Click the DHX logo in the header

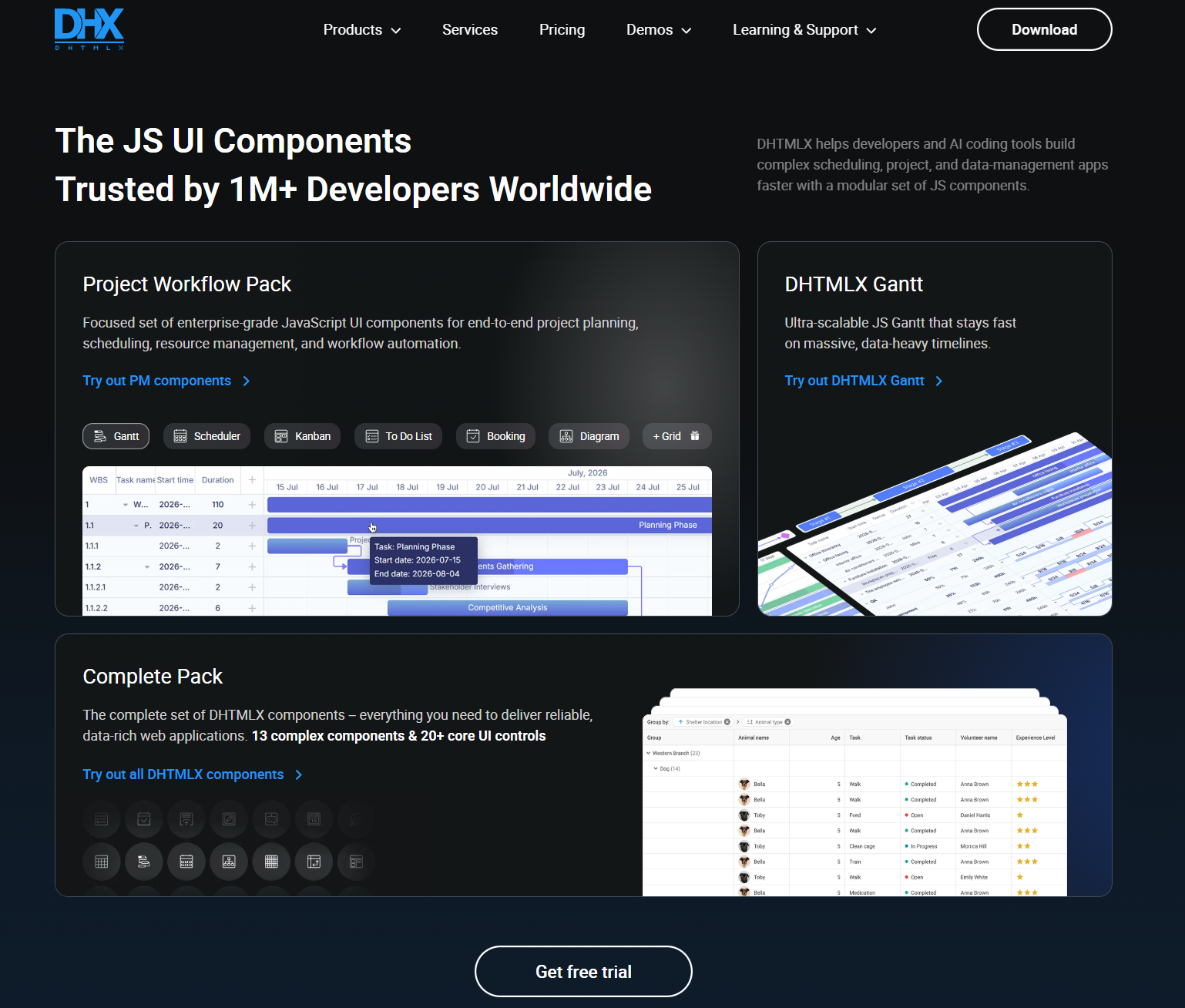coord(89,29)
